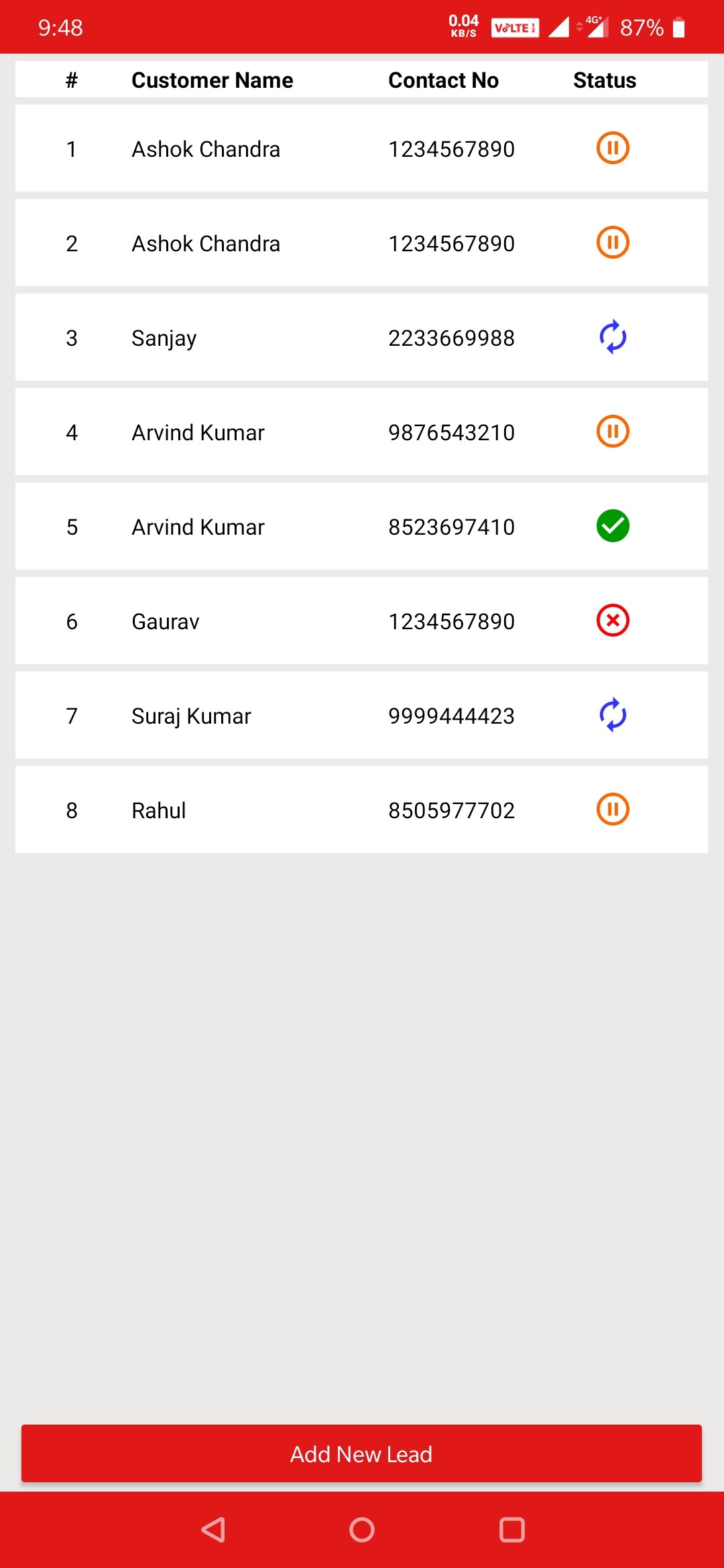Tap refresh status icon for Sanjay

click(613, 337)
